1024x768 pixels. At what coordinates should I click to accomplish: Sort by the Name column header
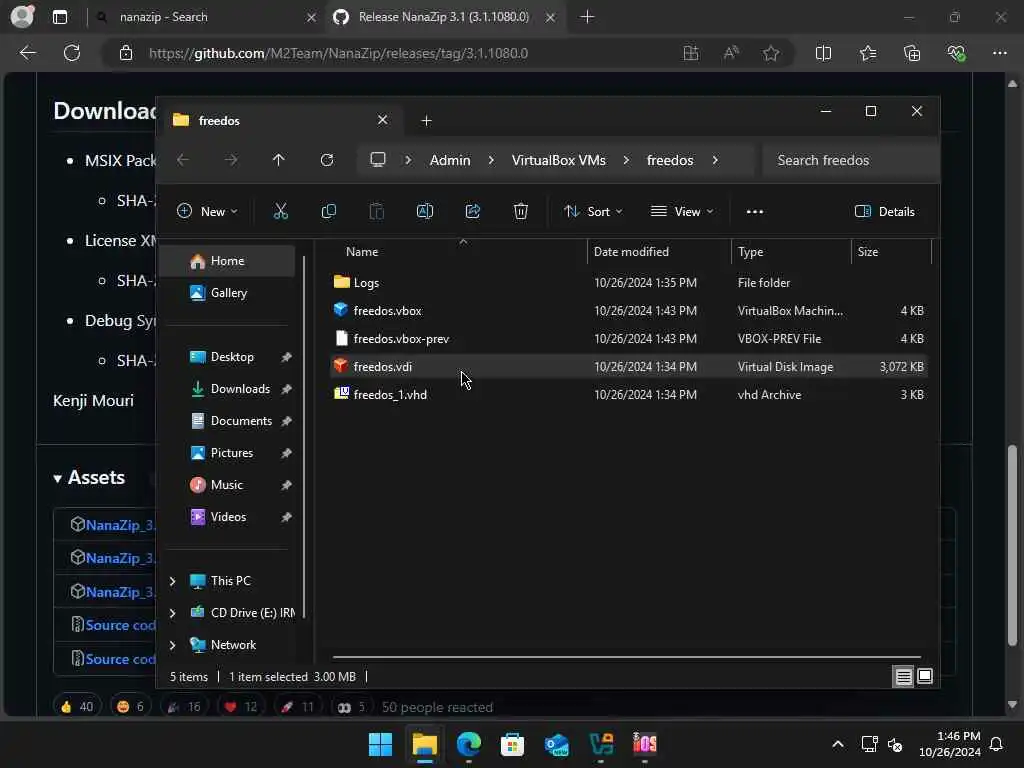coord(362,252)
